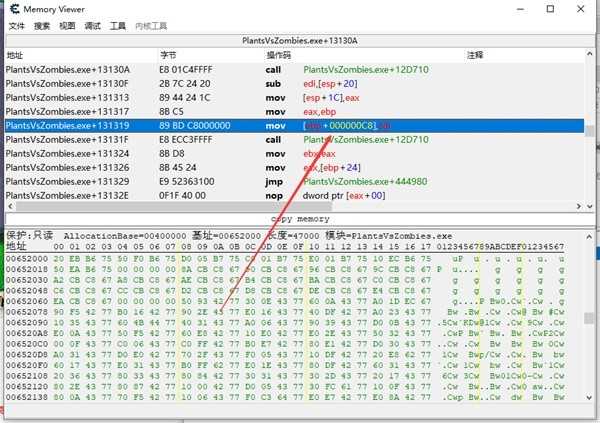The width and height of the screenshot is (600, 423).
Task: Click the 操作码 column header
Action: click(x=278, y=54)
